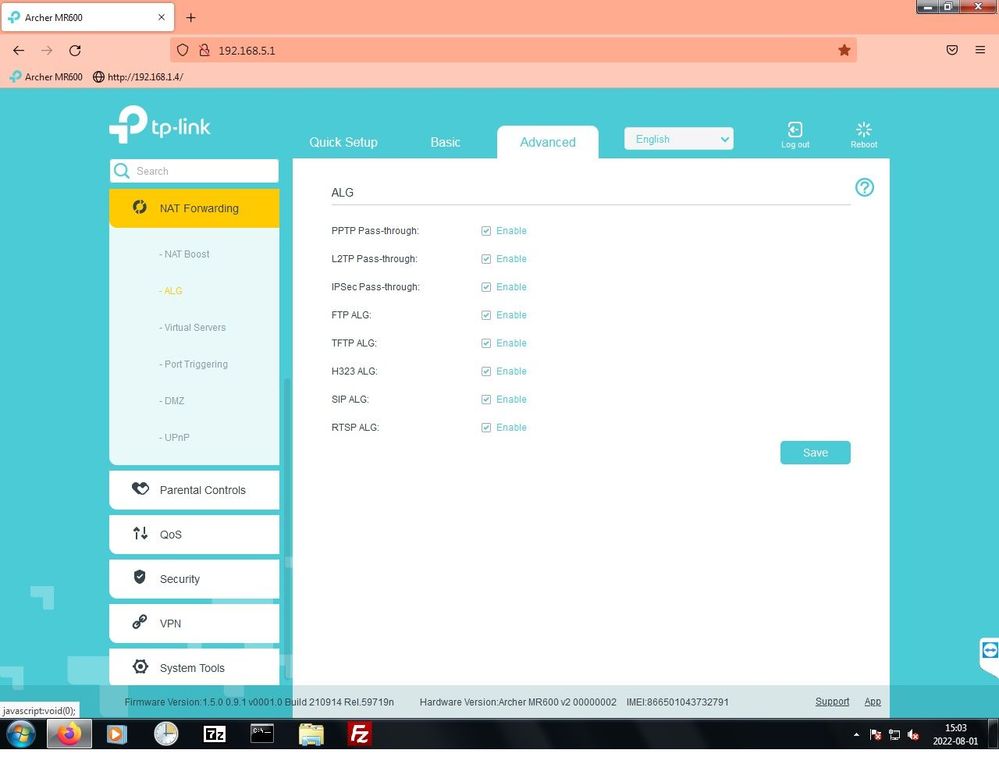This screenshot has width=999, height=771.
Task: Follow the Support link in footer
Action: pos(832,702)
